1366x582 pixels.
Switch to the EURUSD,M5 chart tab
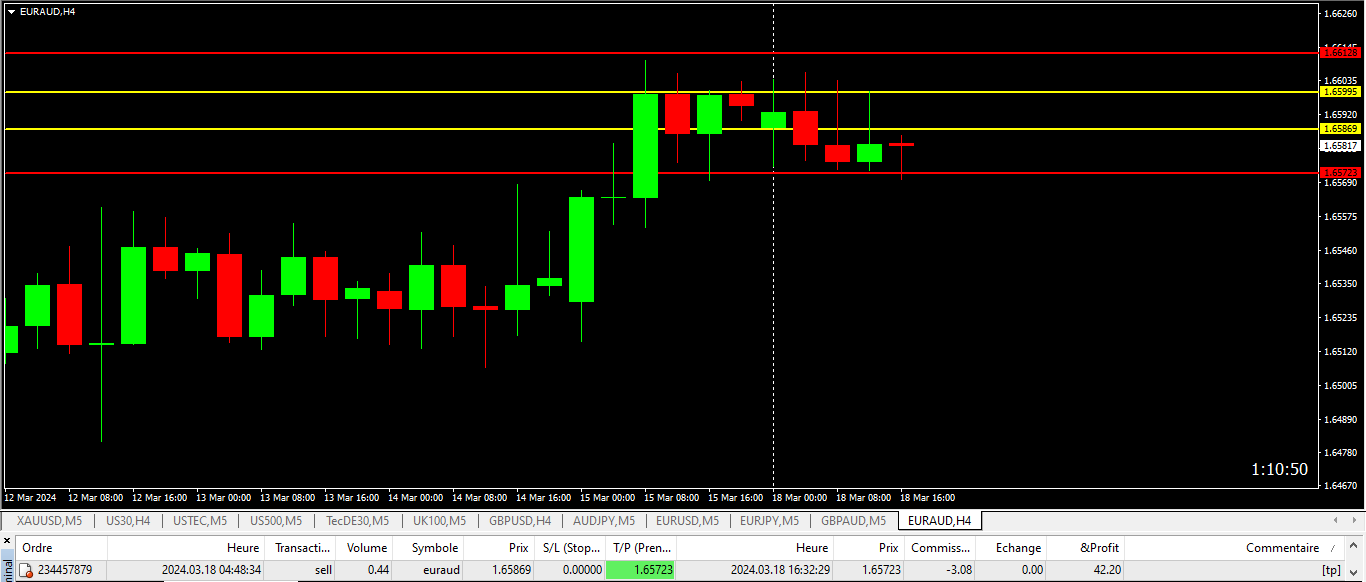pos(687,521)
